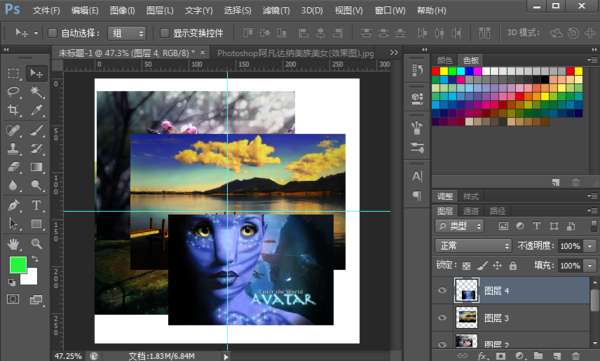This screenshot has height=361, width=600.
Task: Select the Pen tool
Action: tap(13, 205)
